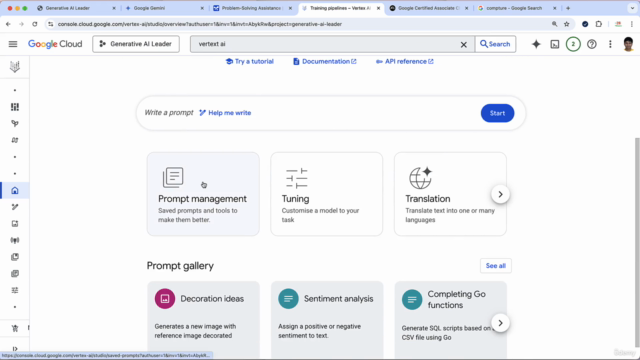This screenshot has height=360, width=640.
Task: Open the API reference link
Action: [x=404, y=61]
